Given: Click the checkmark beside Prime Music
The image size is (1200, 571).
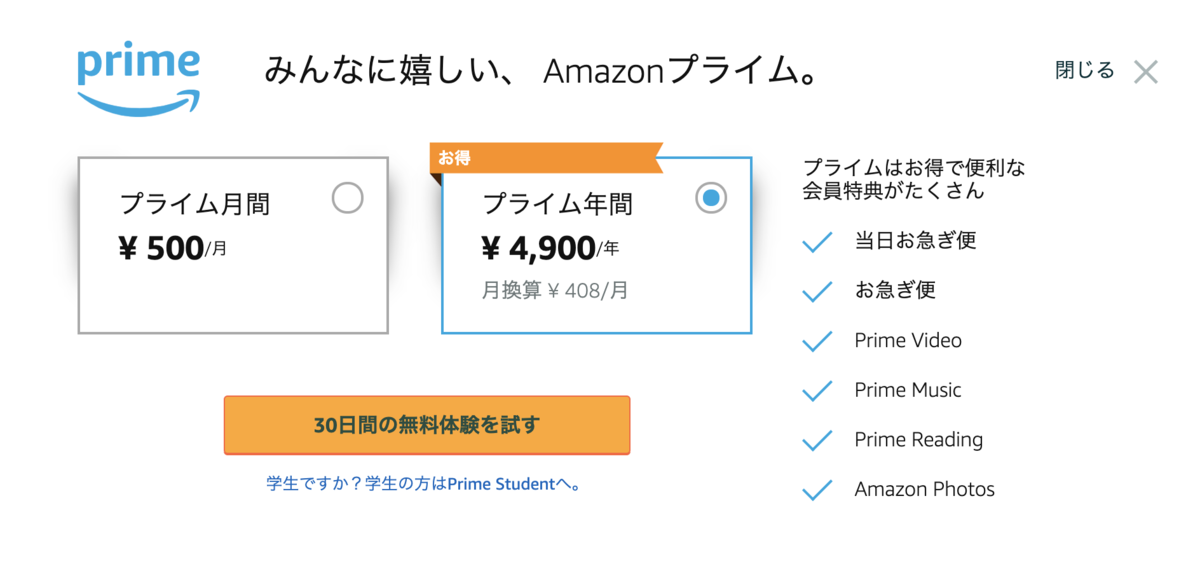Looking at the screenshot, I should tap(818, 391).
